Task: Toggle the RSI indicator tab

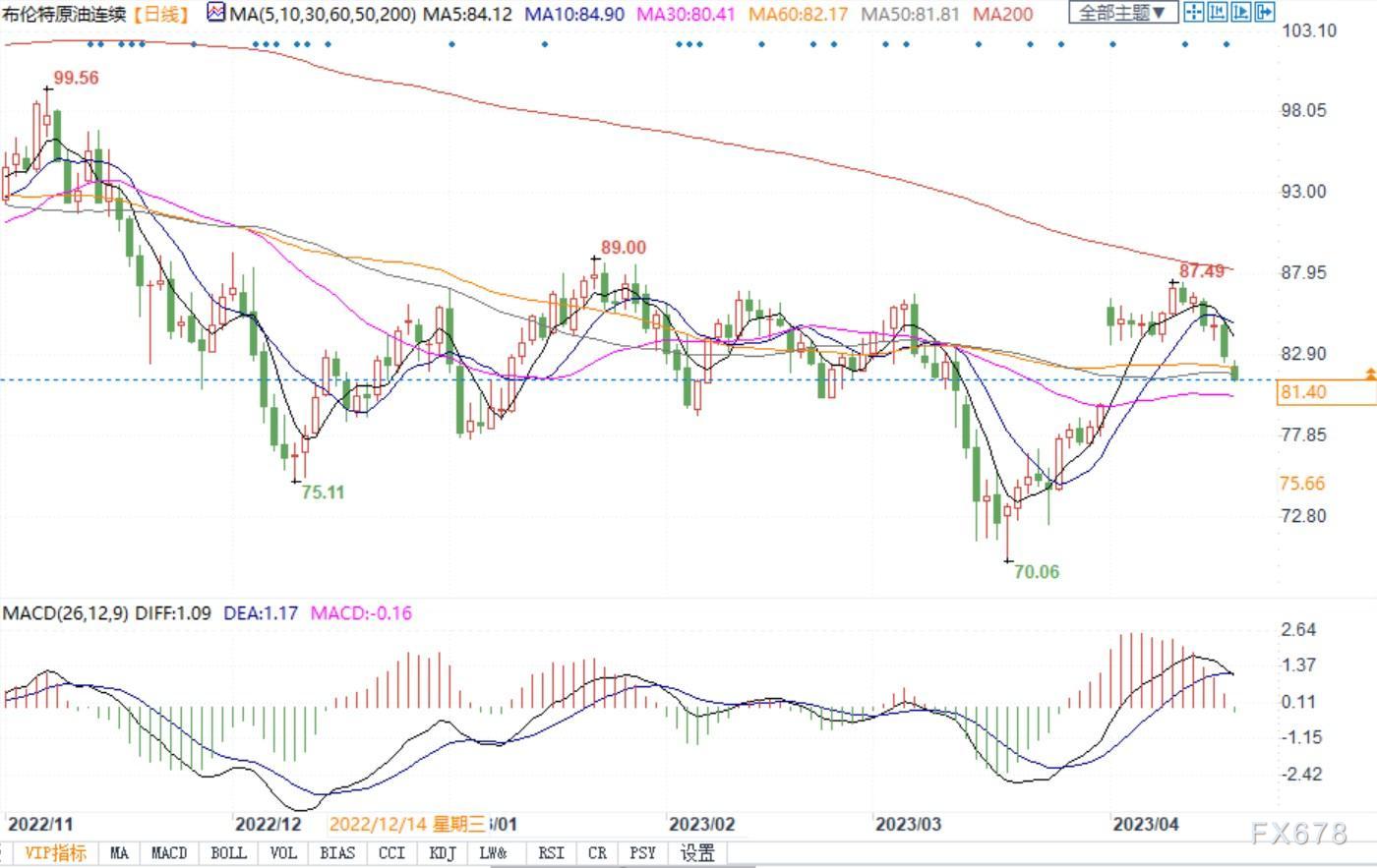Action: [551, 853]
